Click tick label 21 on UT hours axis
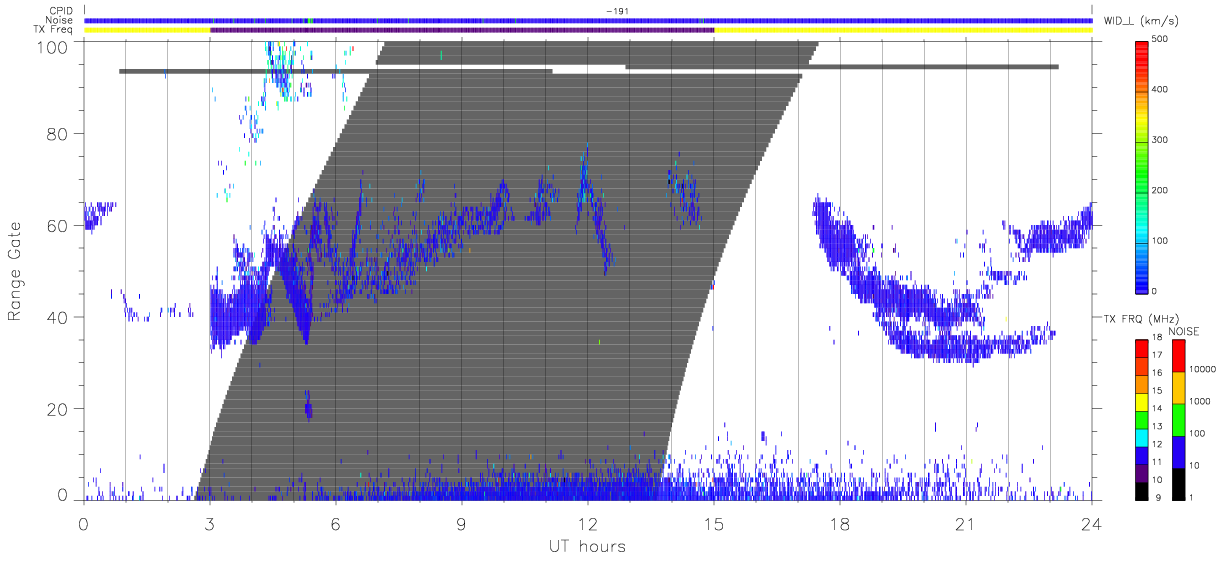Screen dimensions: 1228x567 point(966,522)
